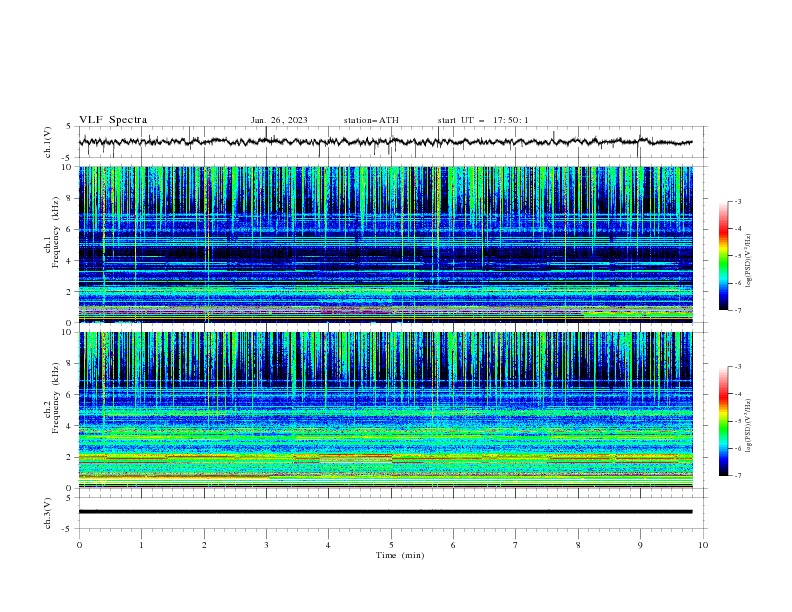This screenshot has height=612, width=792.
Task: Click ch.2 frequency axis "10" tick label
Action: pyautogui.click(x=68, y=332)
